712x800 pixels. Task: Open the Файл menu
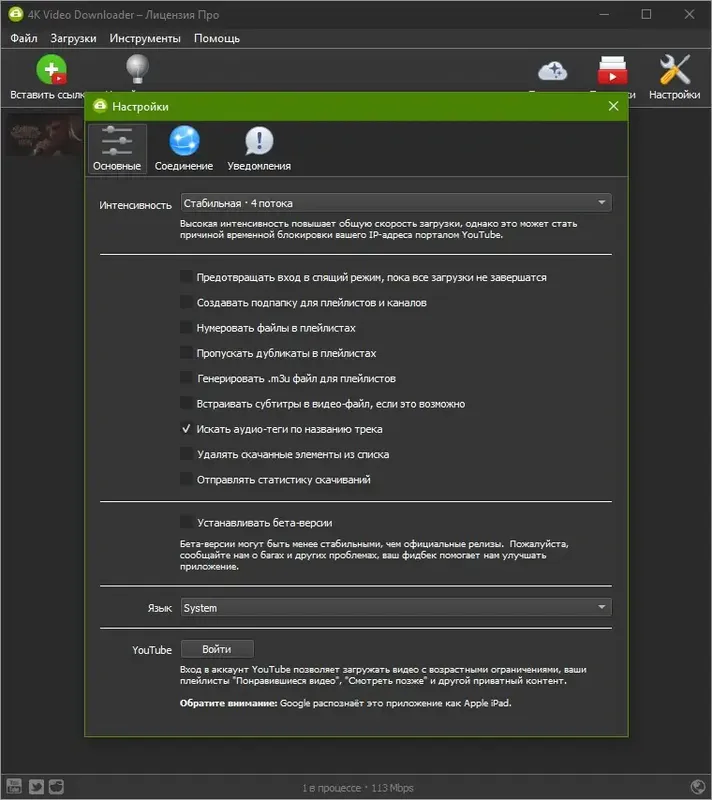click(23, 38)
